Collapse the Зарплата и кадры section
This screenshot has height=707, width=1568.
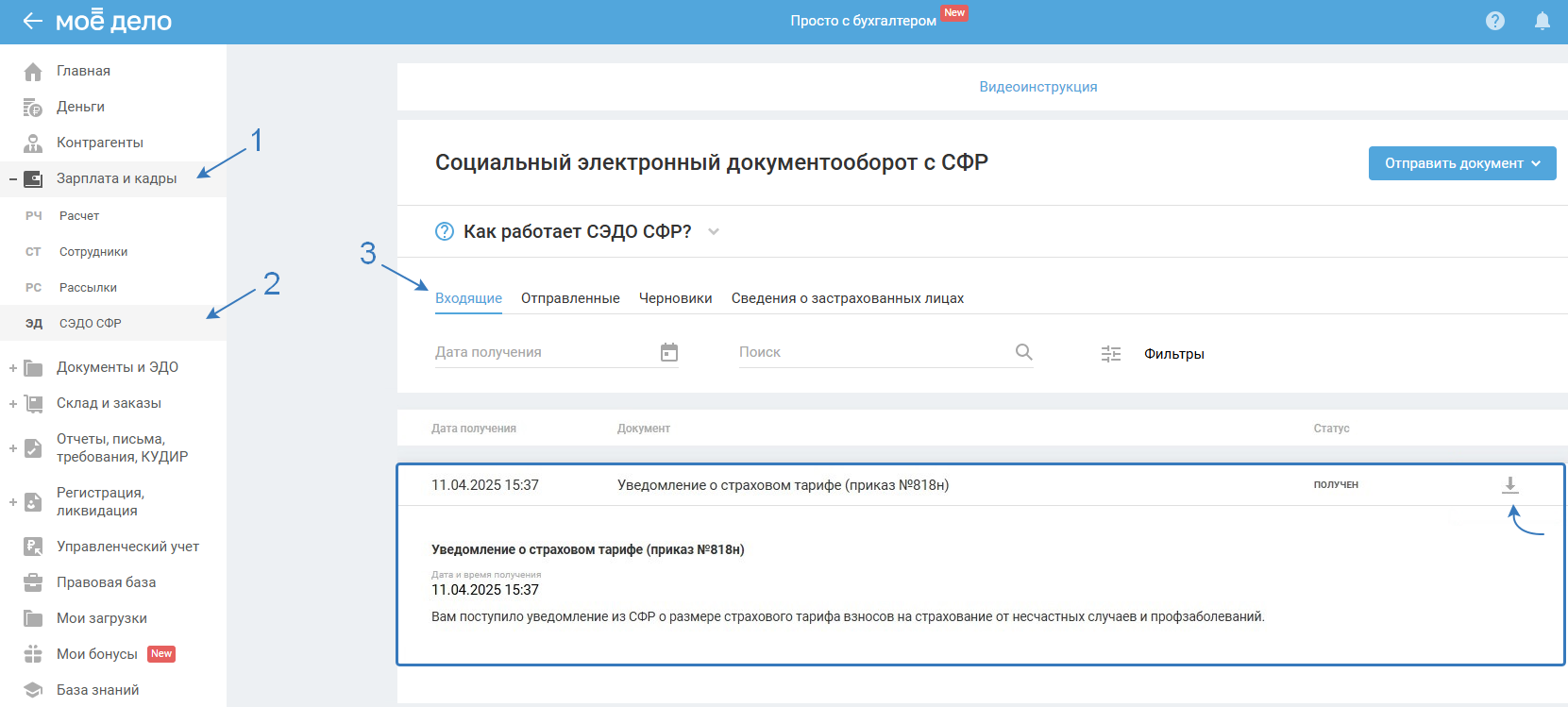pos(13,178)
